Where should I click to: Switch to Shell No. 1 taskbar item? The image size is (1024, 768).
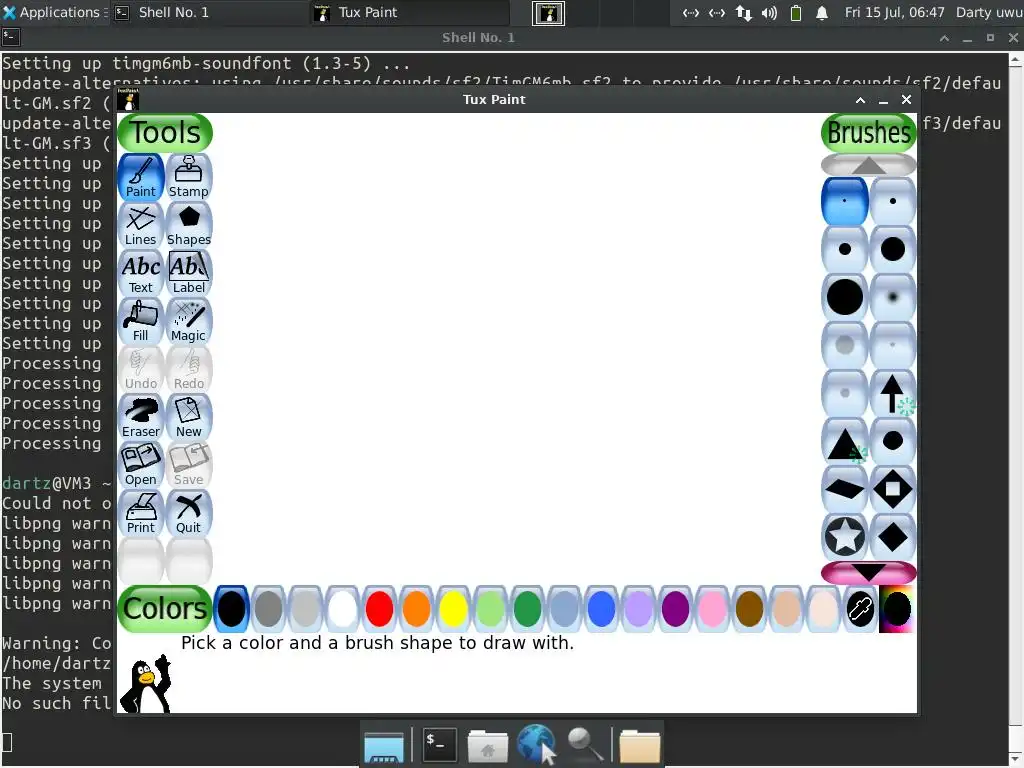[208, 12]
